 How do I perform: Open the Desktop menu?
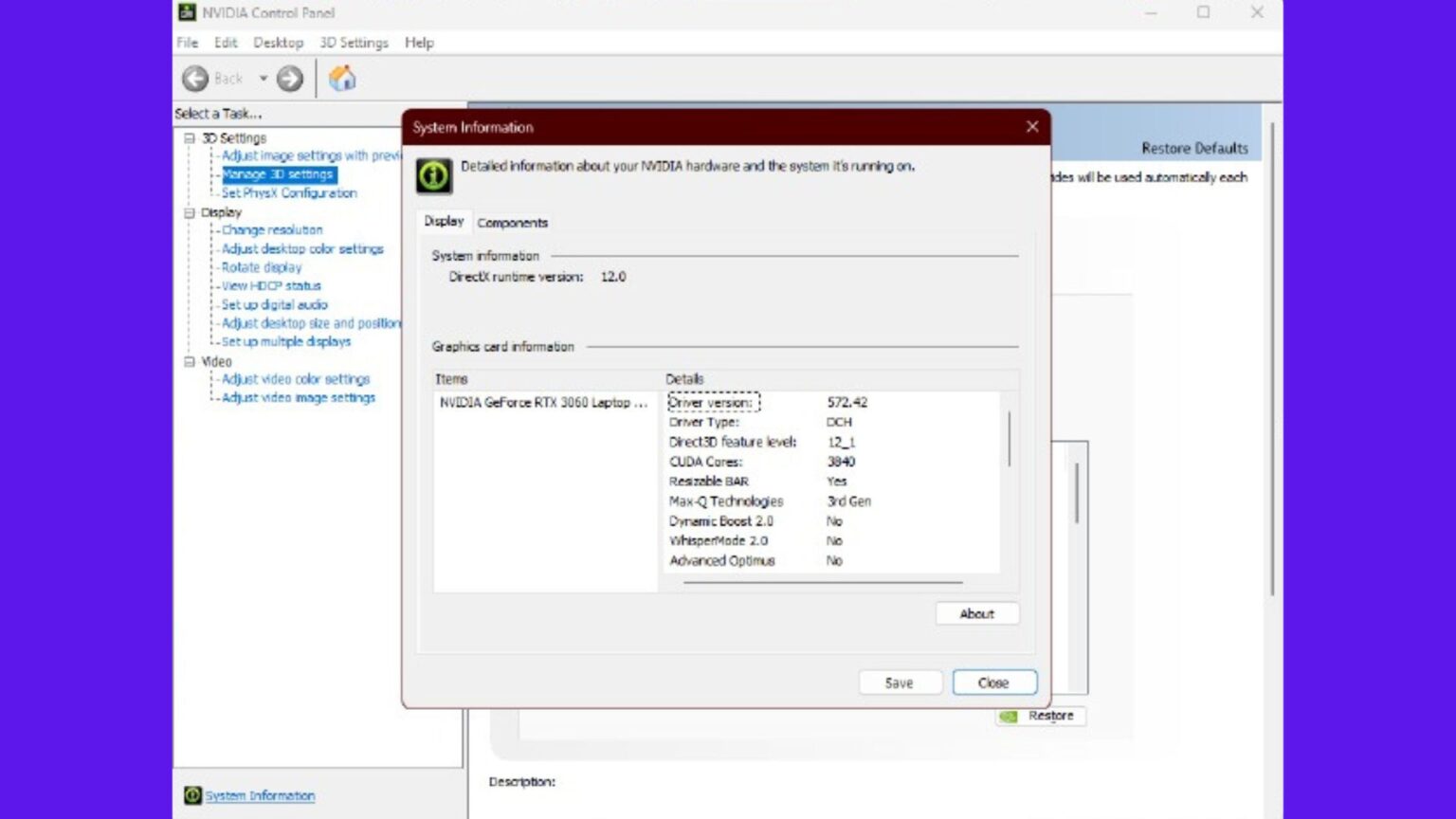point(278,43)
